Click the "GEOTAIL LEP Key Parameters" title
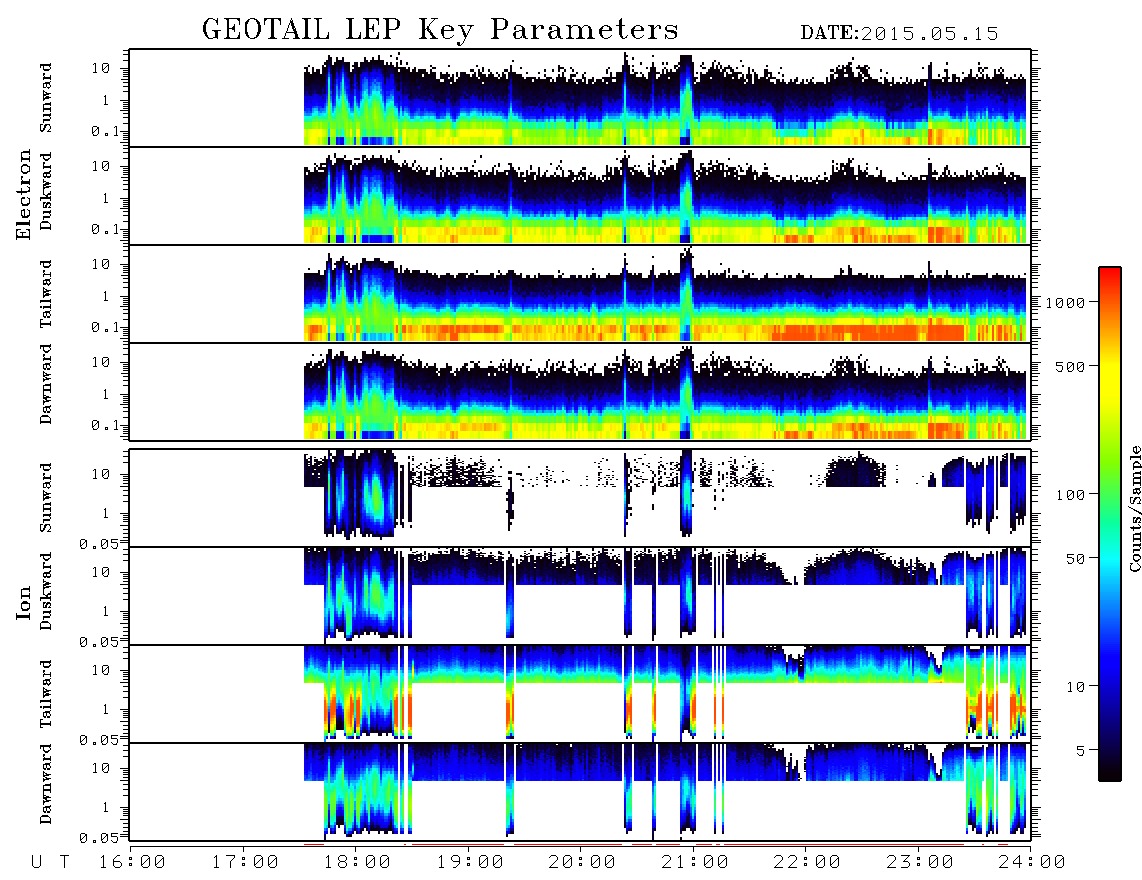 (440, 30)
